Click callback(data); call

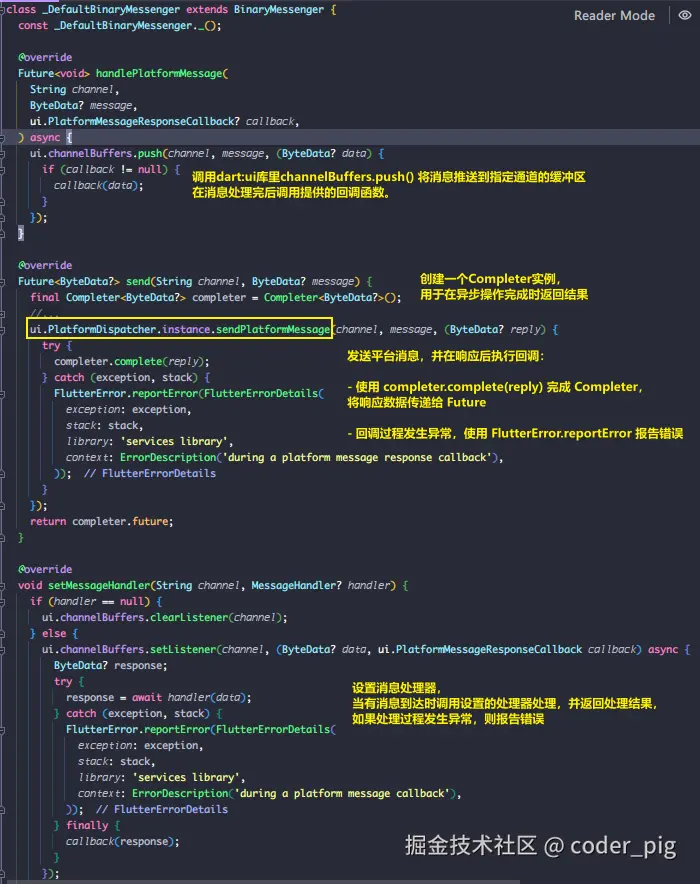coord(99,185)
